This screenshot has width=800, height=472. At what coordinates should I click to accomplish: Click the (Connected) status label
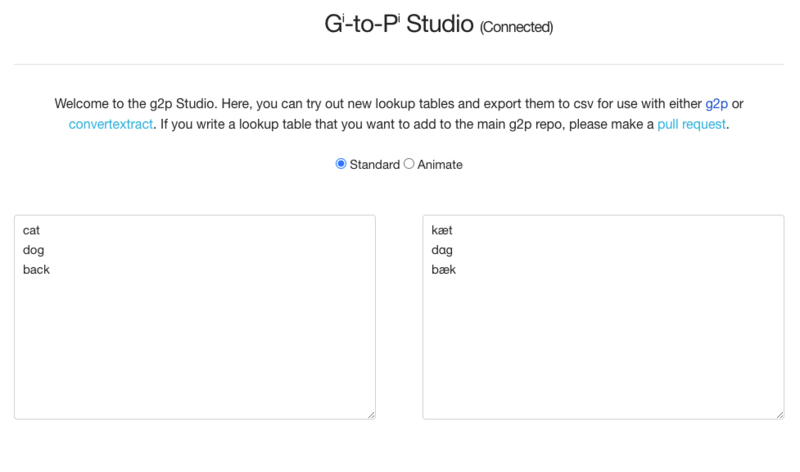coord(516,27)
